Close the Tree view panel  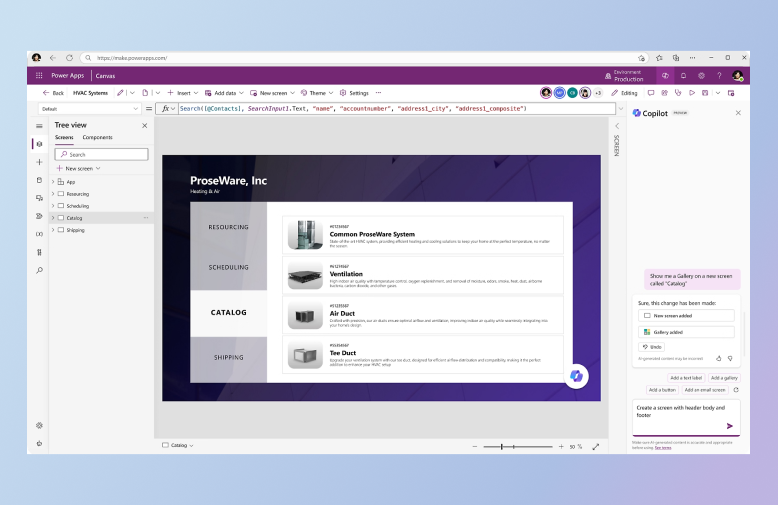(144, 126)
